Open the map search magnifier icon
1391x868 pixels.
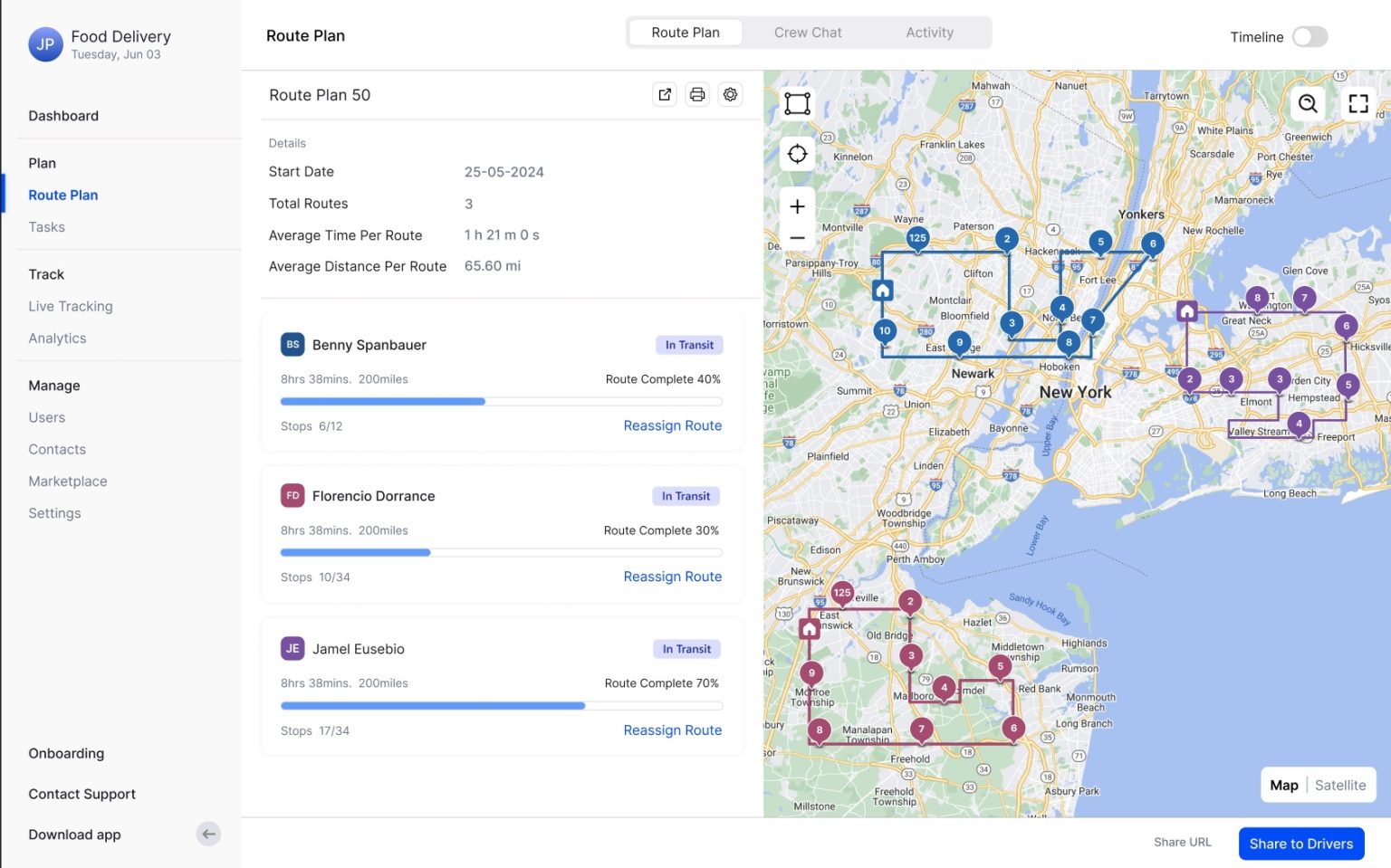point(1307,103)
